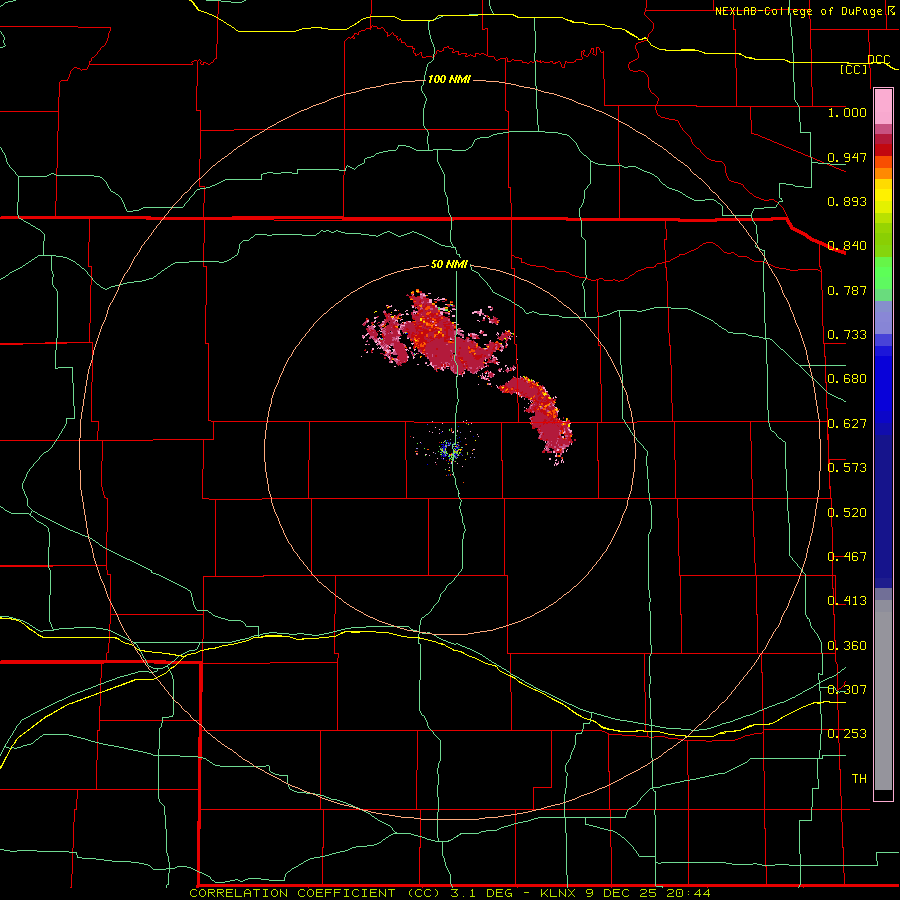This screenshot has width=900, height=900.
Task: Click the gray bottom segment of color bar
Action: point(883,695)
